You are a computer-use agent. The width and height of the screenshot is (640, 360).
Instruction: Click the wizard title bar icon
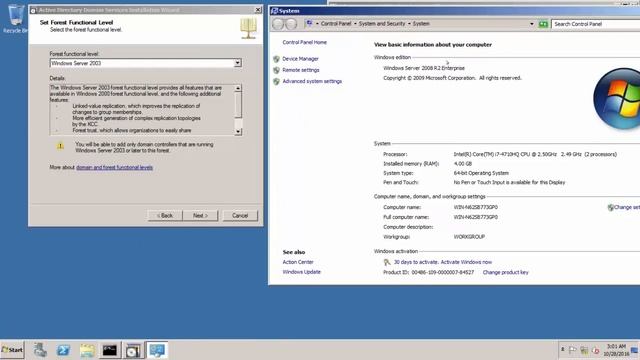coord(33,10)
